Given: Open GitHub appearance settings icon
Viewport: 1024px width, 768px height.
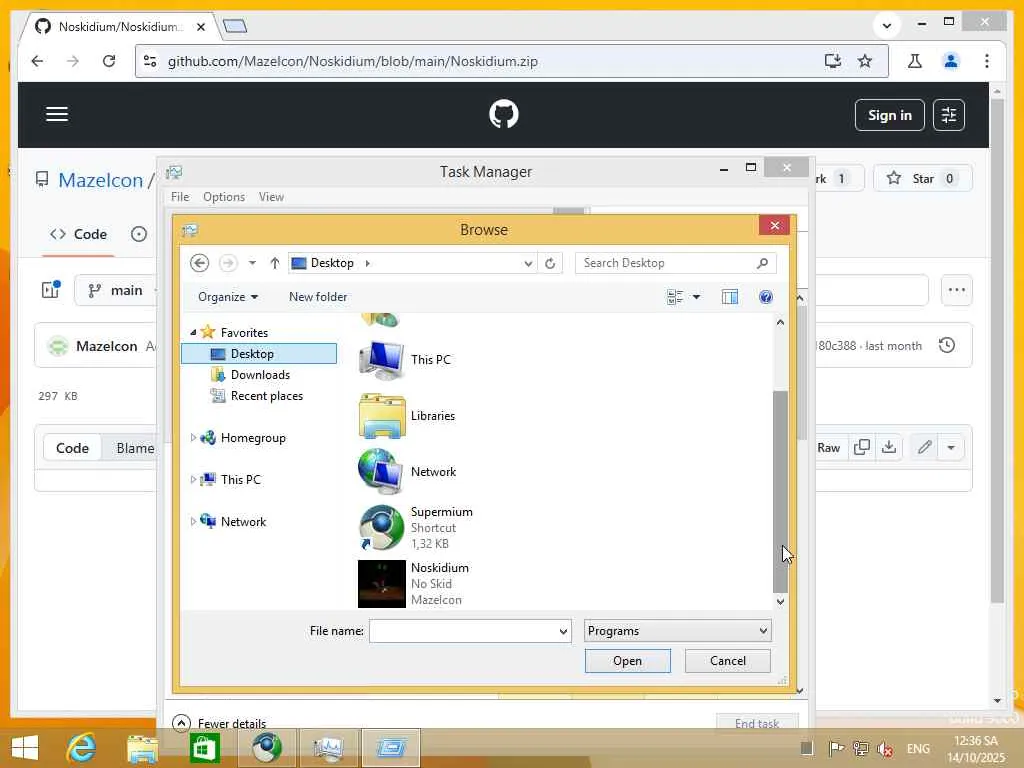Looking at the screenshot, I should pyautogui.click(x=948, y=115).
